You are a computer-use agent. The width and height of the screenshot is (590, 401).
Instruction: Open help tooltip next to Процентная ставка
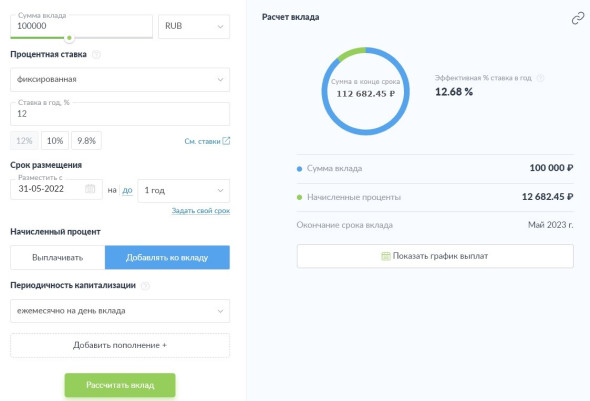point(96,55)
